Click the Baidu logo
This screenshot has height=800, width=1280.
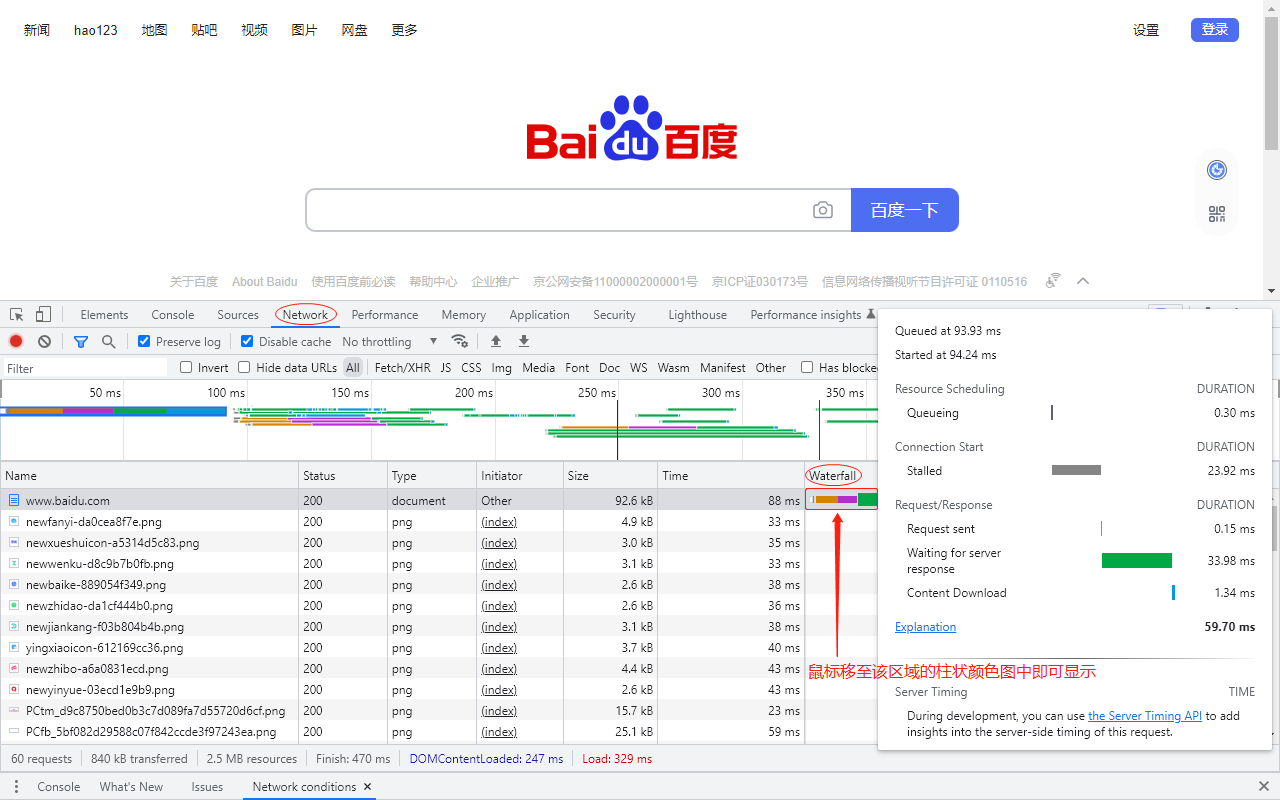632,128
